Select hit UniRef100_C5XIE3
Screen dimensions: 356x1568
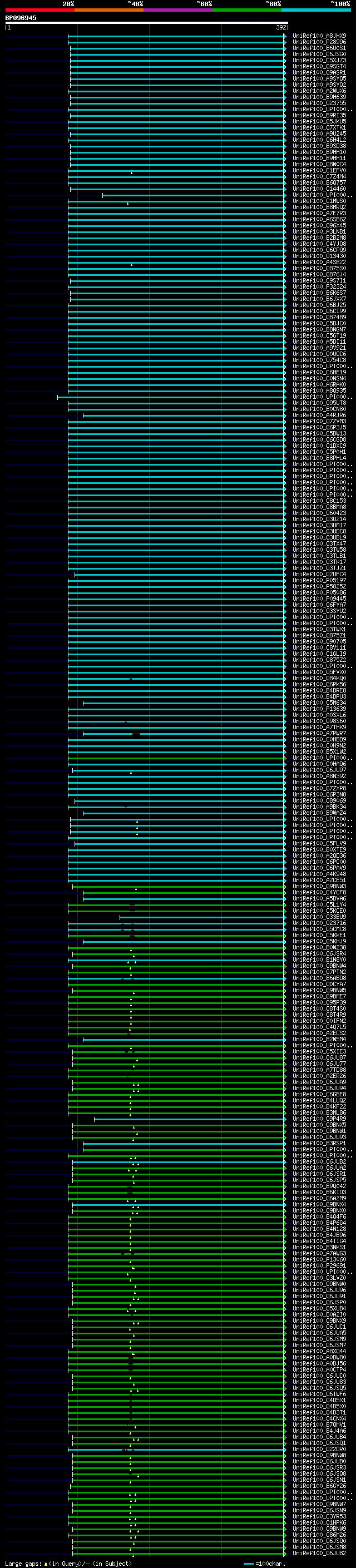(319, 1051)
